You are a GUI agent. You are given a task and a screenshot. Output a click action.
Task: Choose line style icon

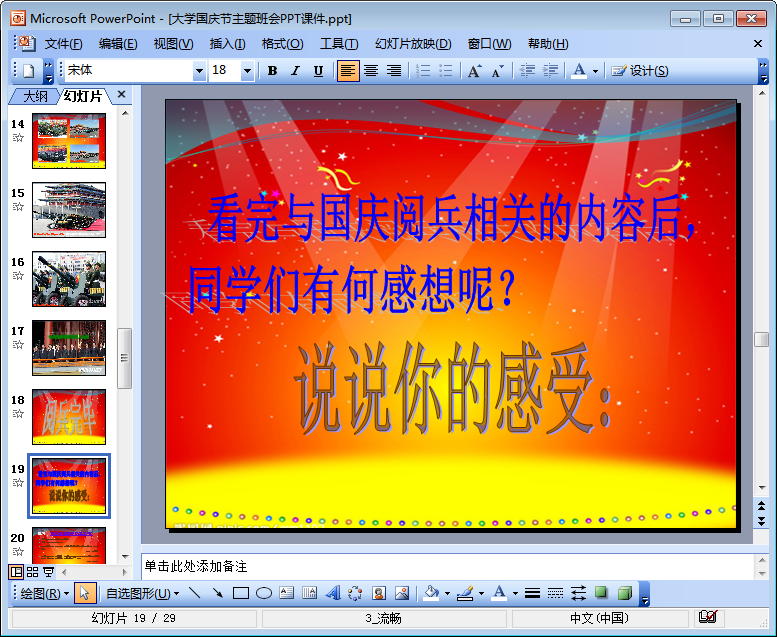click(x=532, y=593)
